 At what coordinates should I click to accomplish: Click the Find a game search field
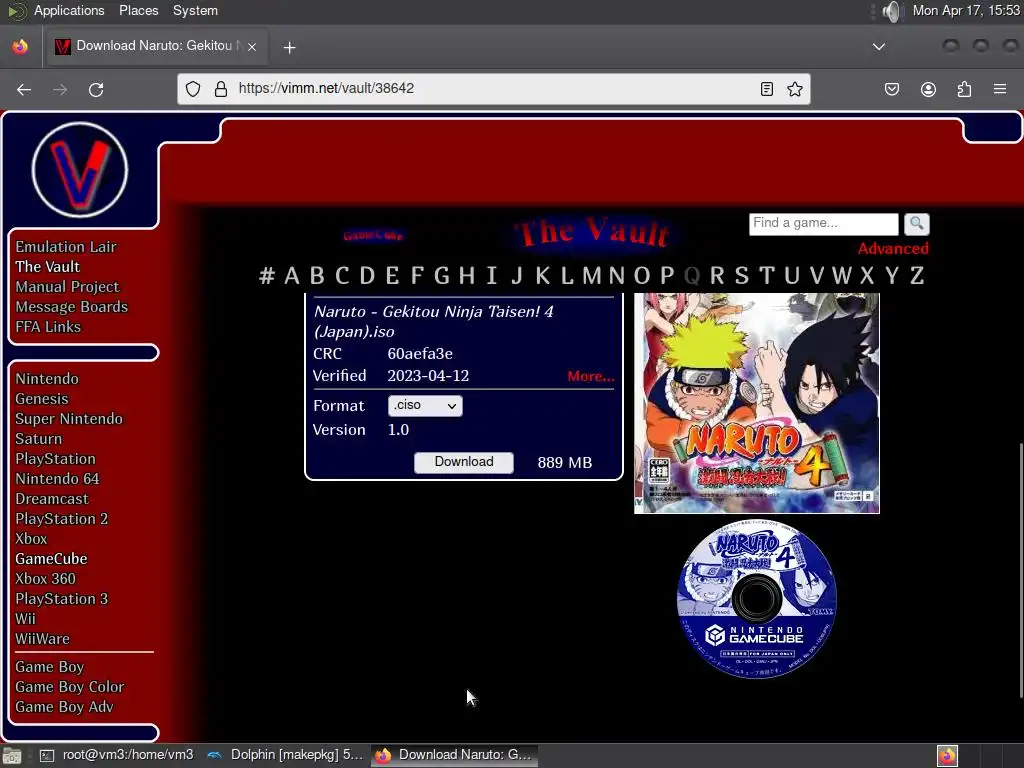tap(824, 224)
